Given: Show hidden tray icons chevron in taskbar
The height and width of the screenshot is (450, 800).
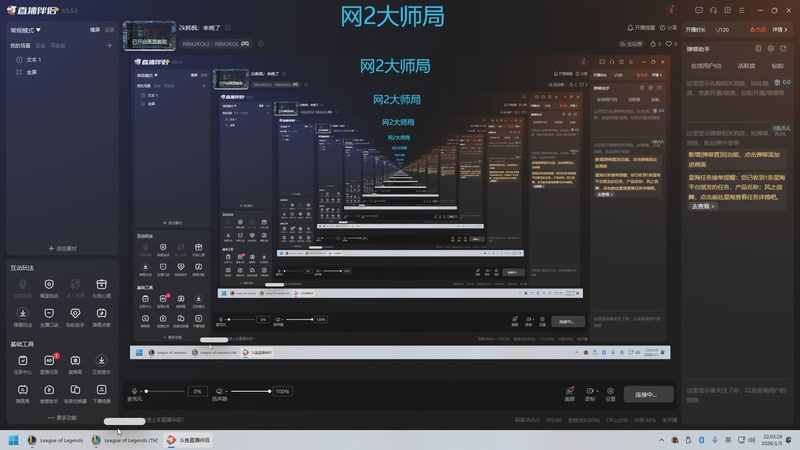Looking at the screenshot, I should coord(662,440).
